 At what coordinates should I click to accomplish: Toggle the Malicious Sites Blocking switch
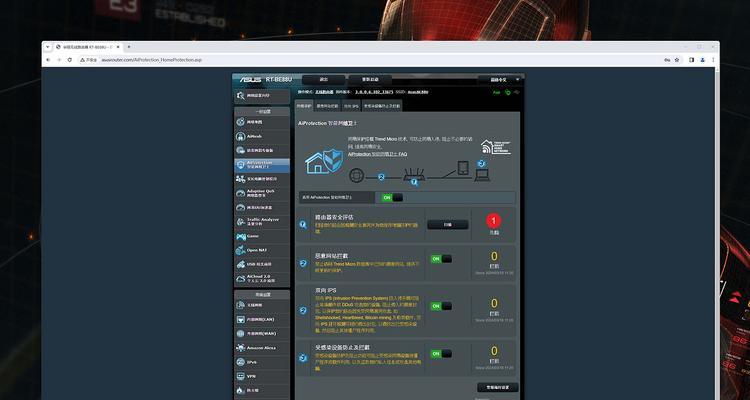[441, 259]
